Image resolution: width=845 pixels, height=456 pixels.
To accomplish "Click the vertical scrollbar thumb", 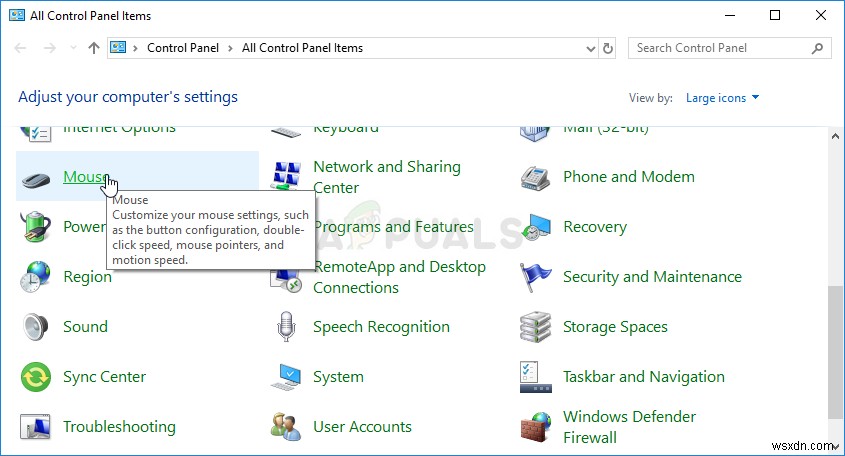I will click(x=836, y=350).
